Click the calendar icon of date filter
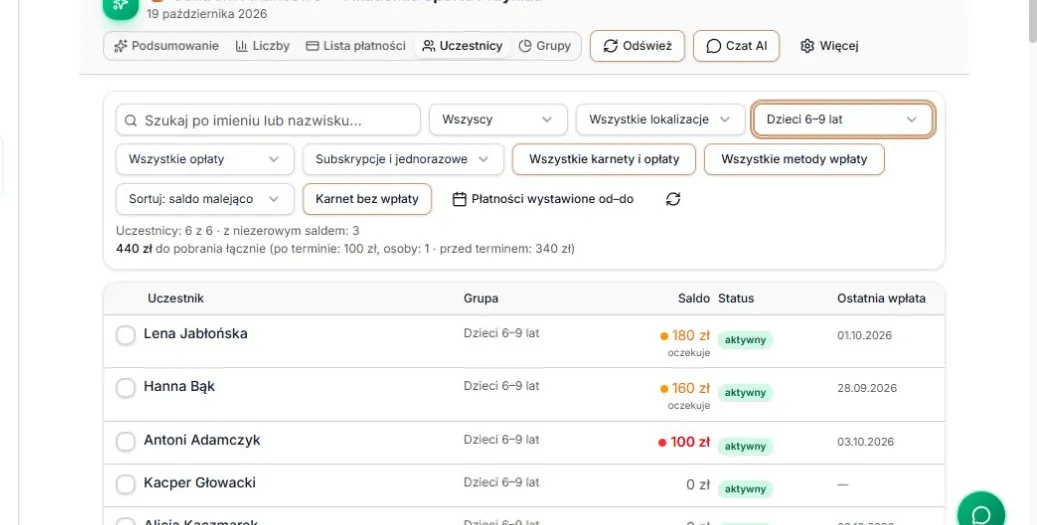This screenshot has width=1037, height=525. point(459,199)
